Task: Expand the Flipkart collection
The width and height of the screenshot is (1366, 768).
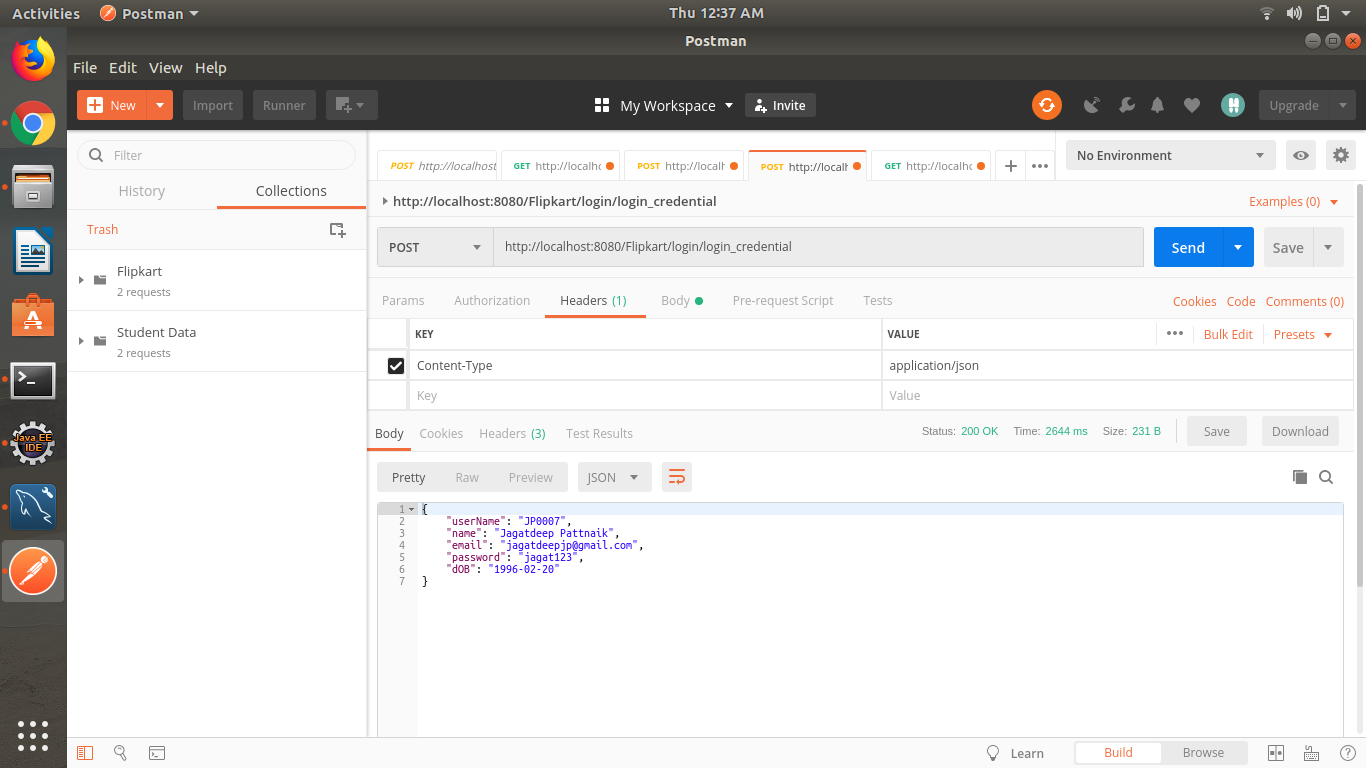Action: click(x=81, y=280)
